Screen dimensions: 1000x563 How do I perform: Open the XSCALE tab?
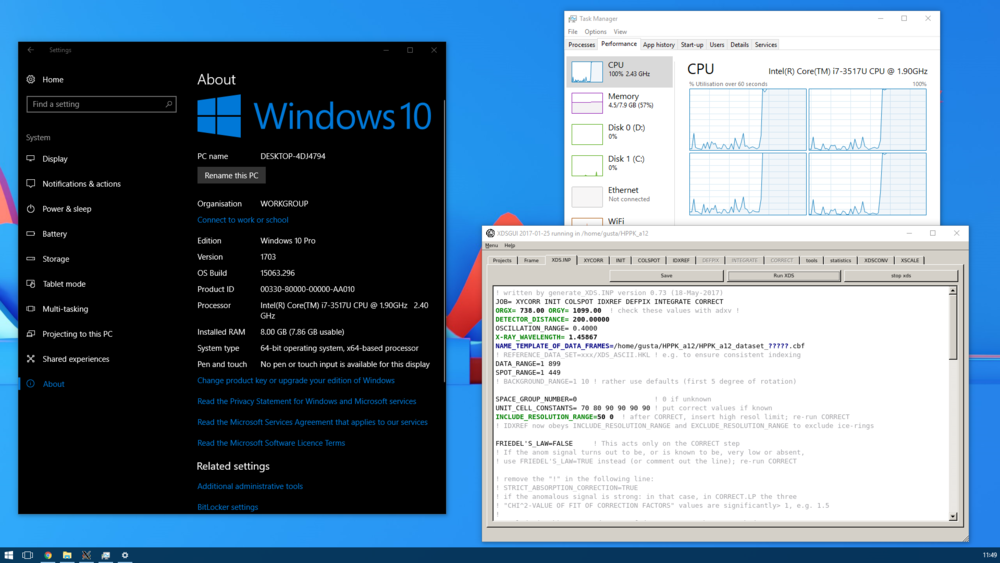pyautogui.click(x=910, y=260)
